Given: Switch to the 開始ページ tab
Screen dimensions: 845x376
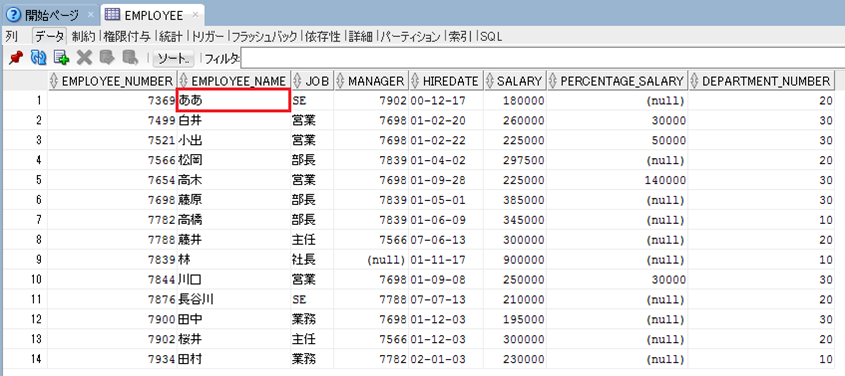Looking at the screenshot, I should [52, 15].
